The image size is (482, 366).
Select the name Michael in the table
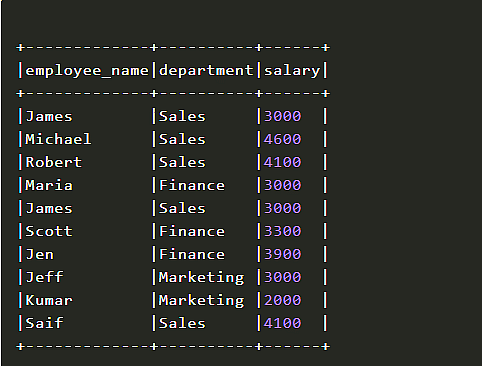pyautogui.click(x=58, y=139)
